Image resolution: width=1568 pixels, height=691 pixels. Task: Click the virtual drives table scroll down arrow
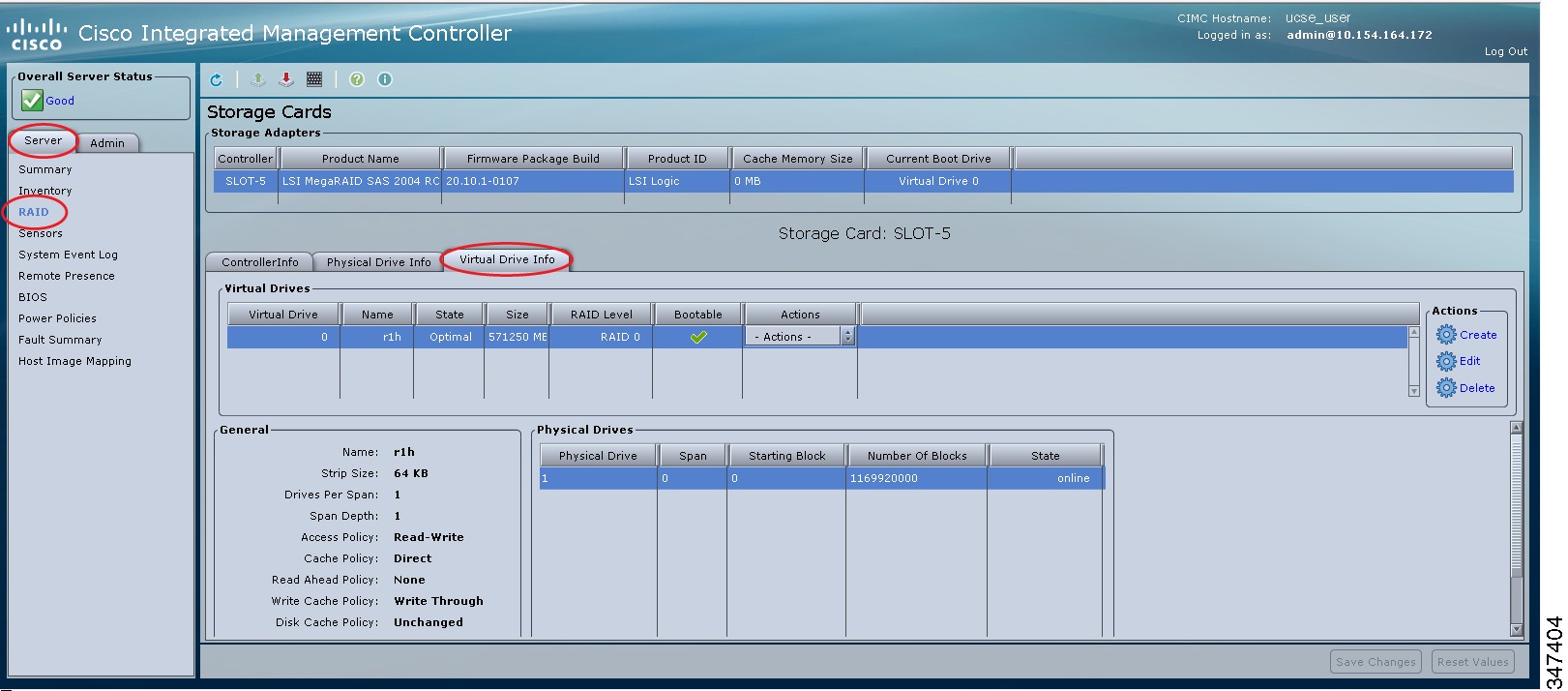(1414, 391)
